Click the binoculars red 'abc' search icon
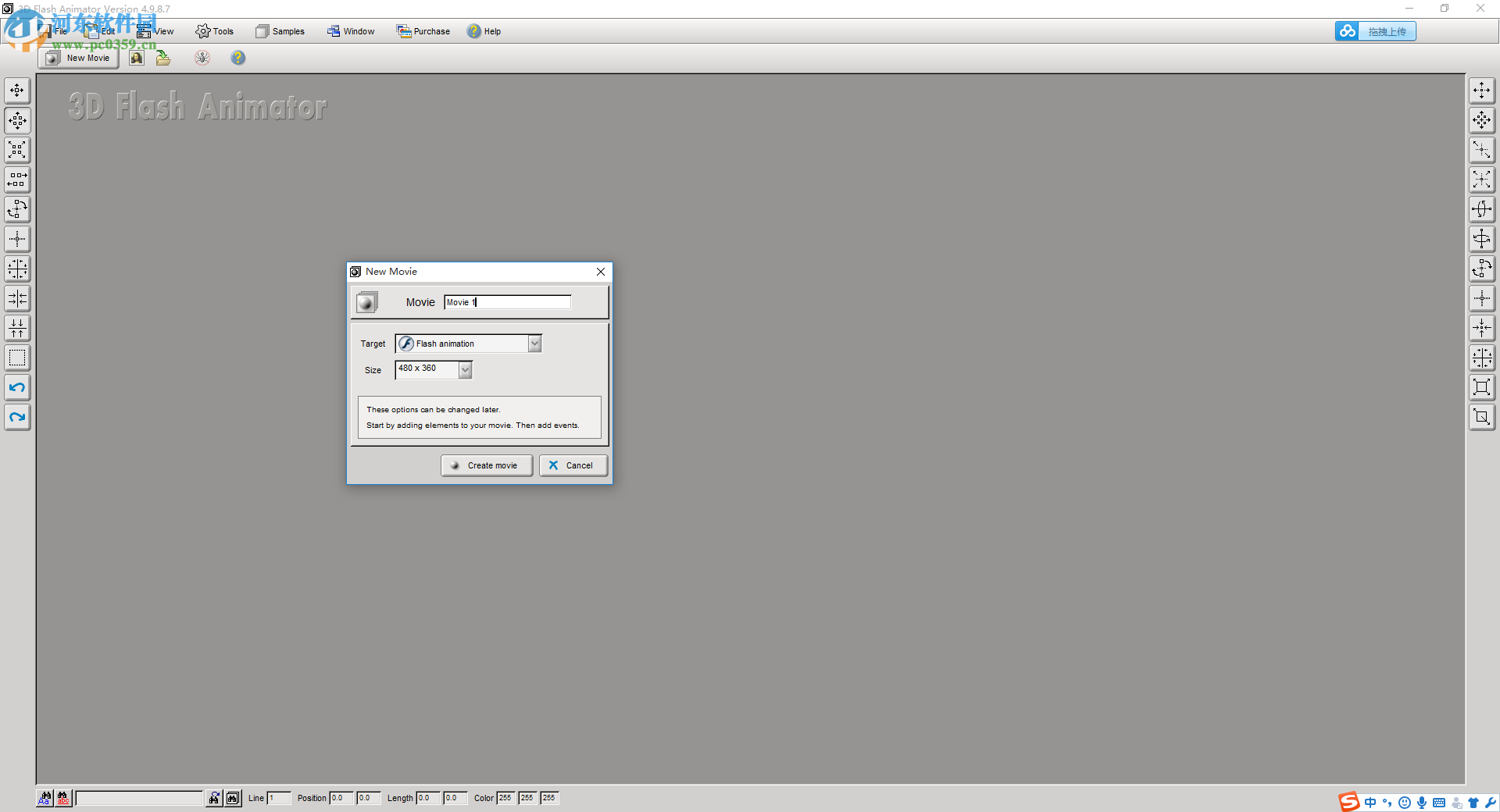Screen dimensions: 1500x812 click(x=63, y=798)
